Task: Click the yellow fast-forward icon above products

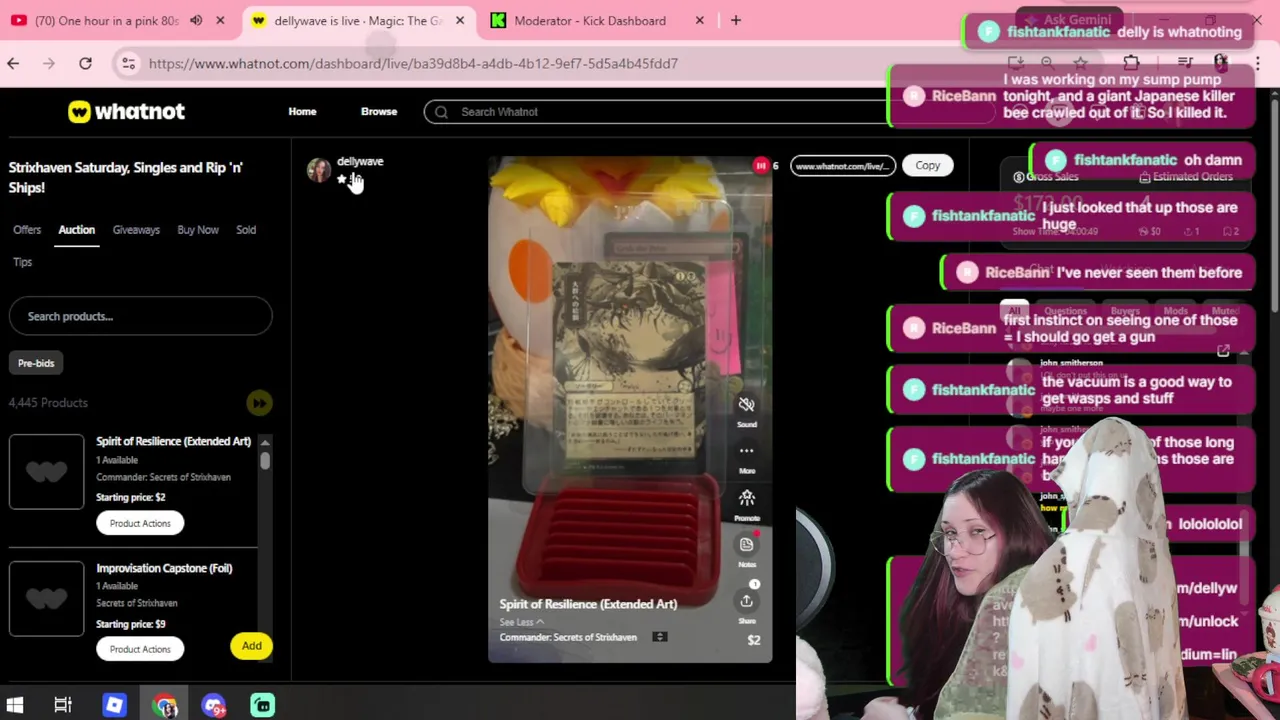Action: click(x=259, y=403)
